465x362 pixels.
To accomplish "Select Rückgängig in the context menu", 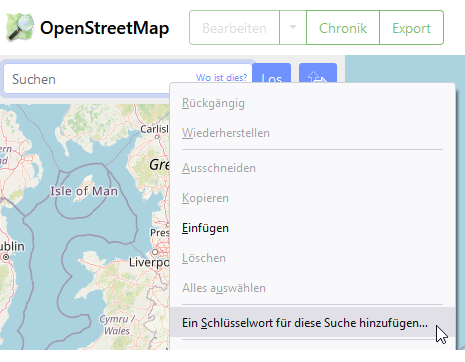I will click(x=312, y=103).
